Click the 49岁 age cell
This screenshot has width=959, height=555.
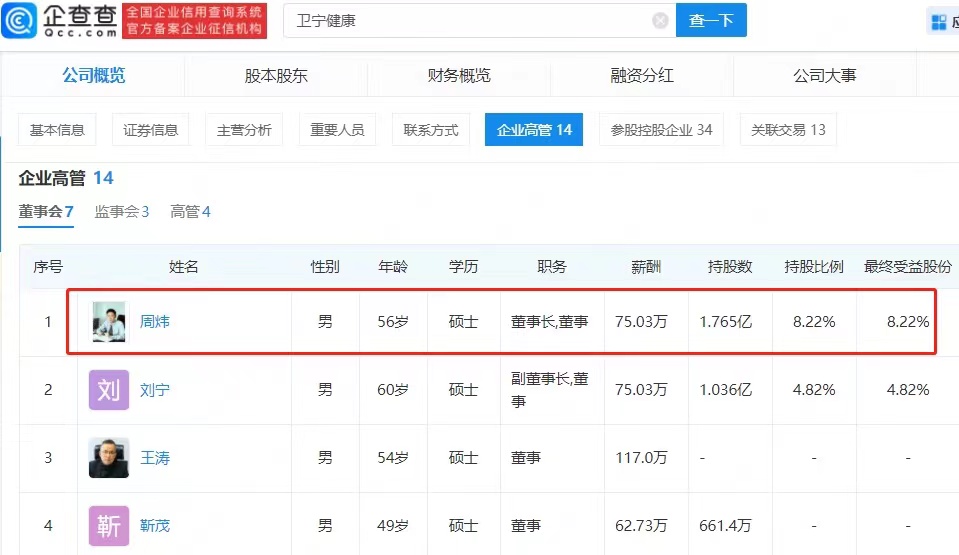[x=393, y=526]
